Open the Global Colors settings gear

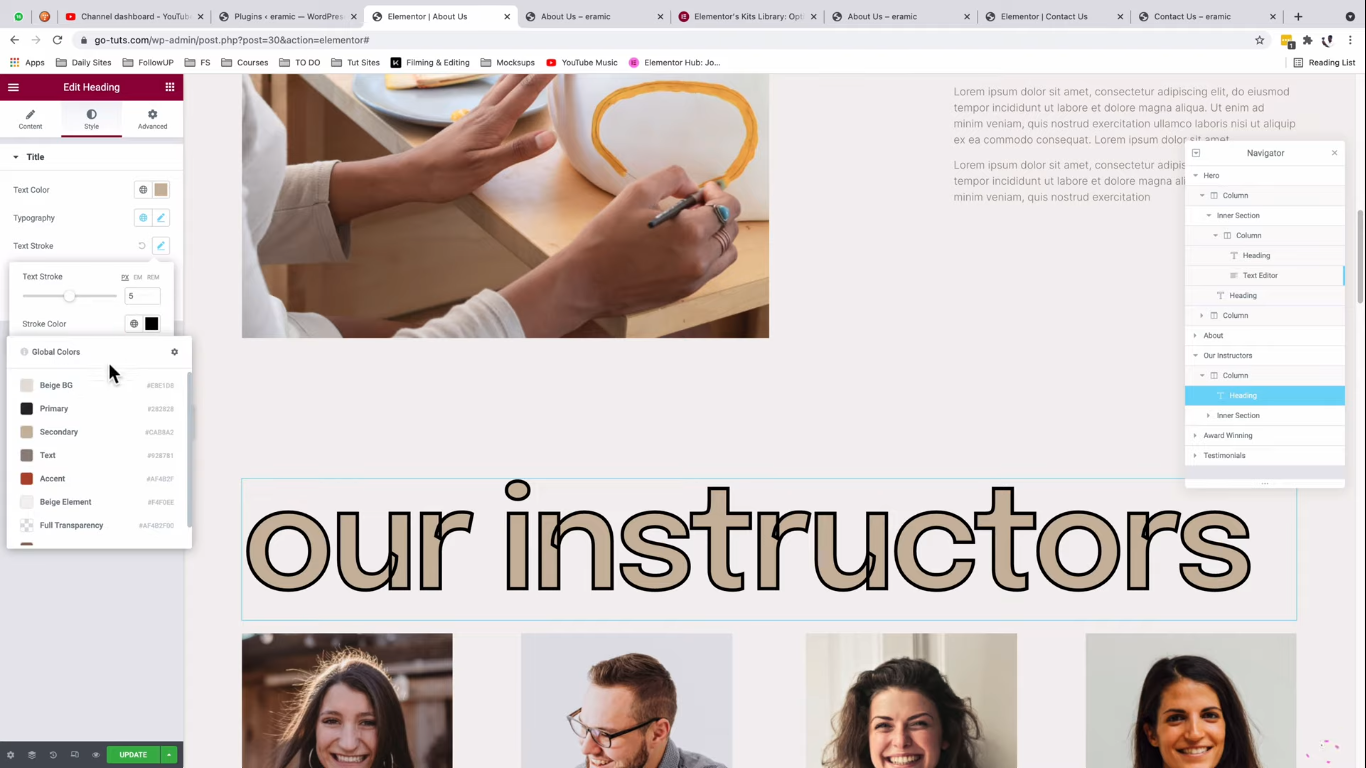click(x=174, y=352)
